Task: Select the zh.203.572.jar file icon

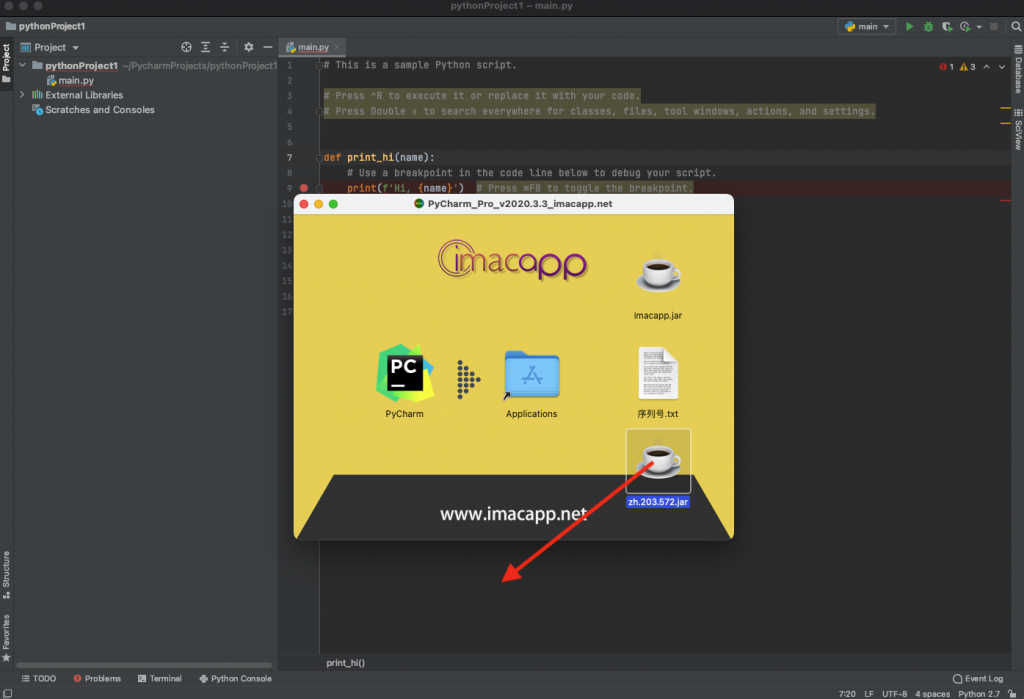Action: [x=658, y=461]
